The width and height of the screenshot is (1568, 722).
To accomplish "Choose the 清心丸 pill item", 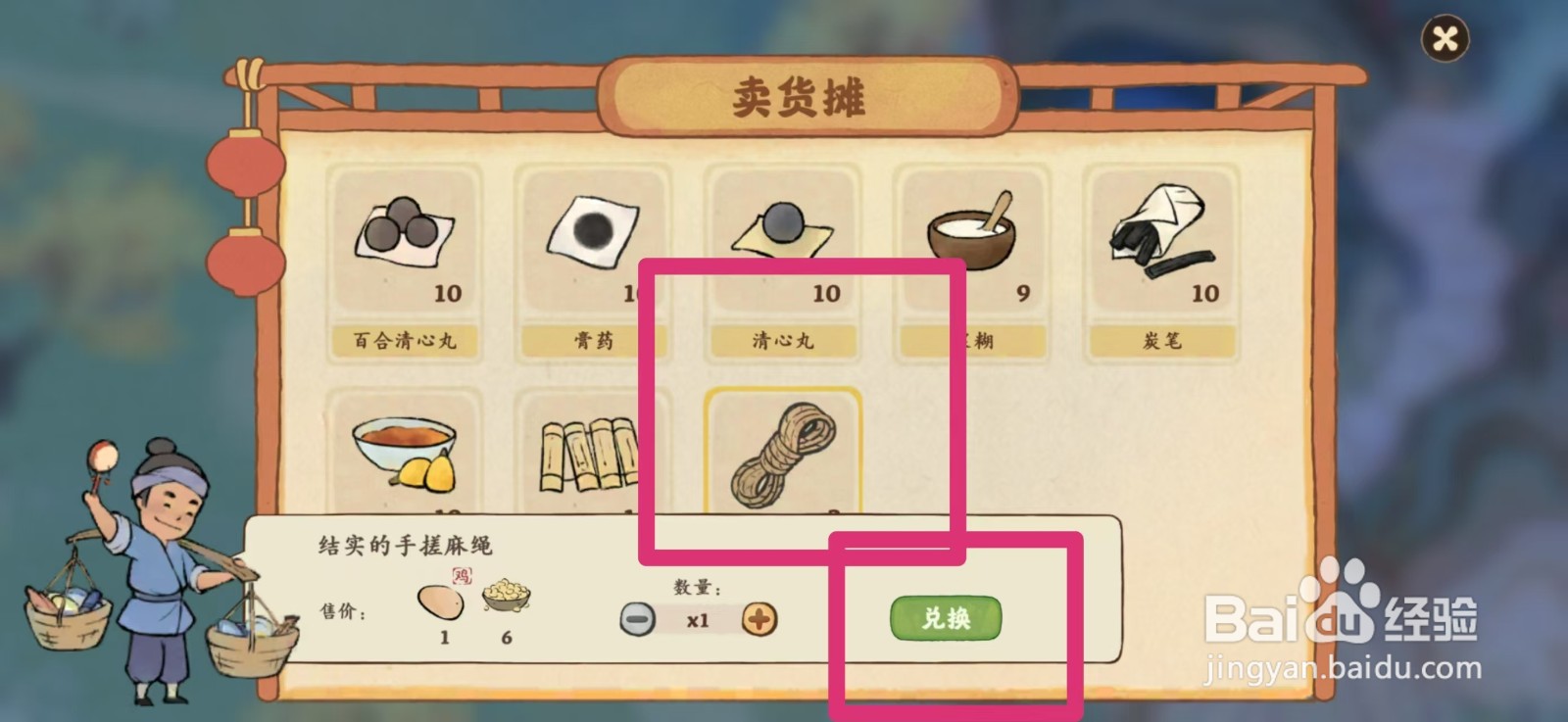I will tap(782, 264).
